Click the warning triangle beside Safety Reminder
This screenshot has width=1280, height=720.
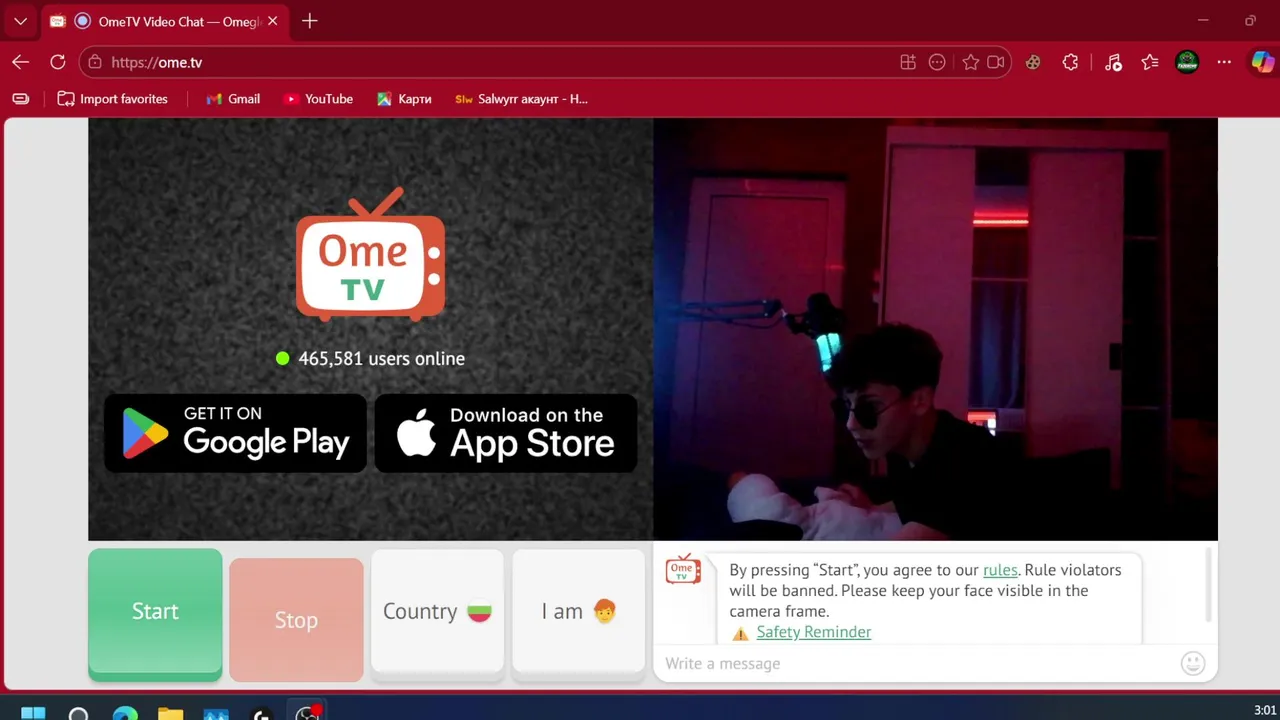coord(740,633)
